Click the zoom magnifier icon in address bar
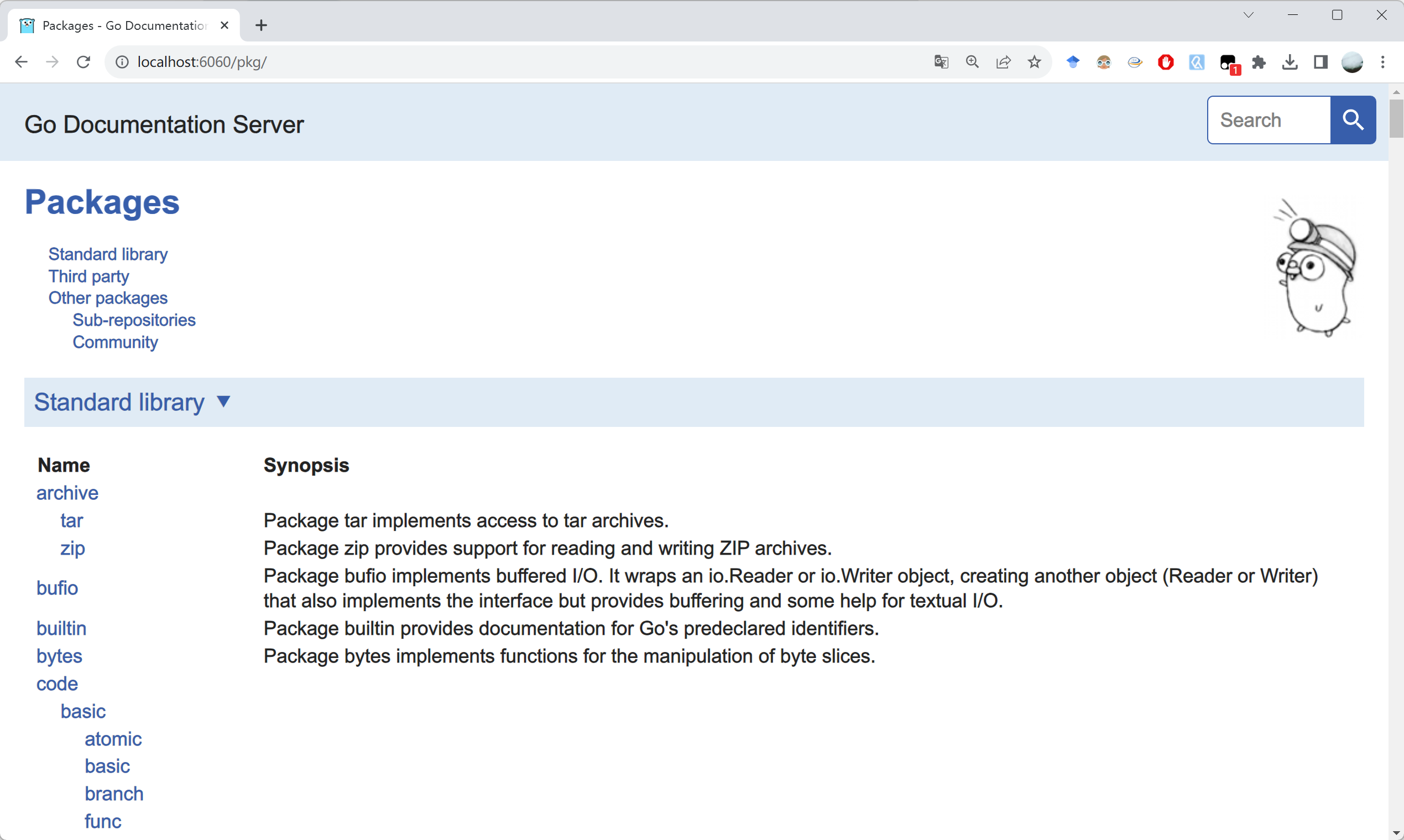1404x840 pixels. coord(972,62)
